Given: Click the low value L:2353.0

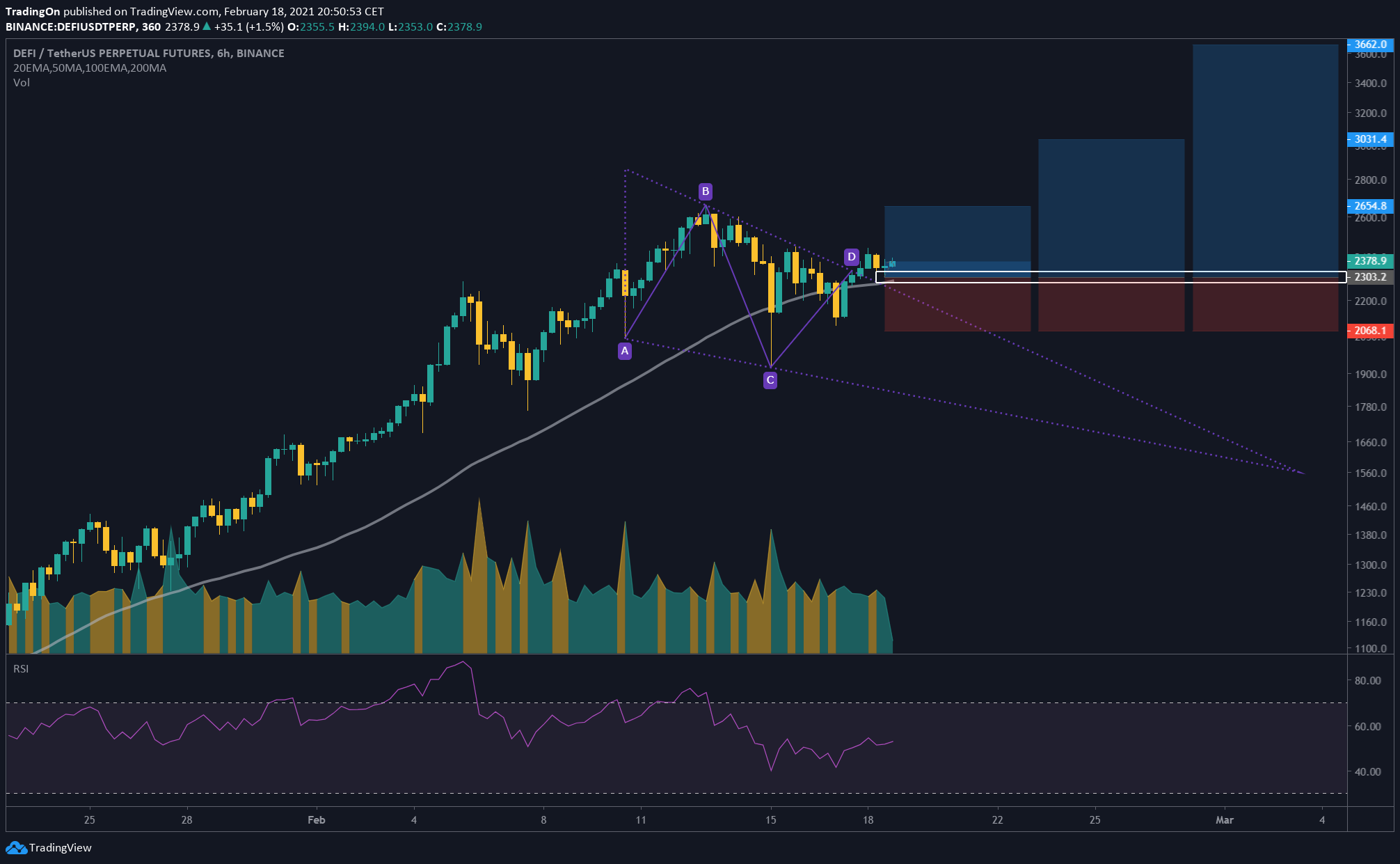Looking at the screenshot, I should click(411, 27).
